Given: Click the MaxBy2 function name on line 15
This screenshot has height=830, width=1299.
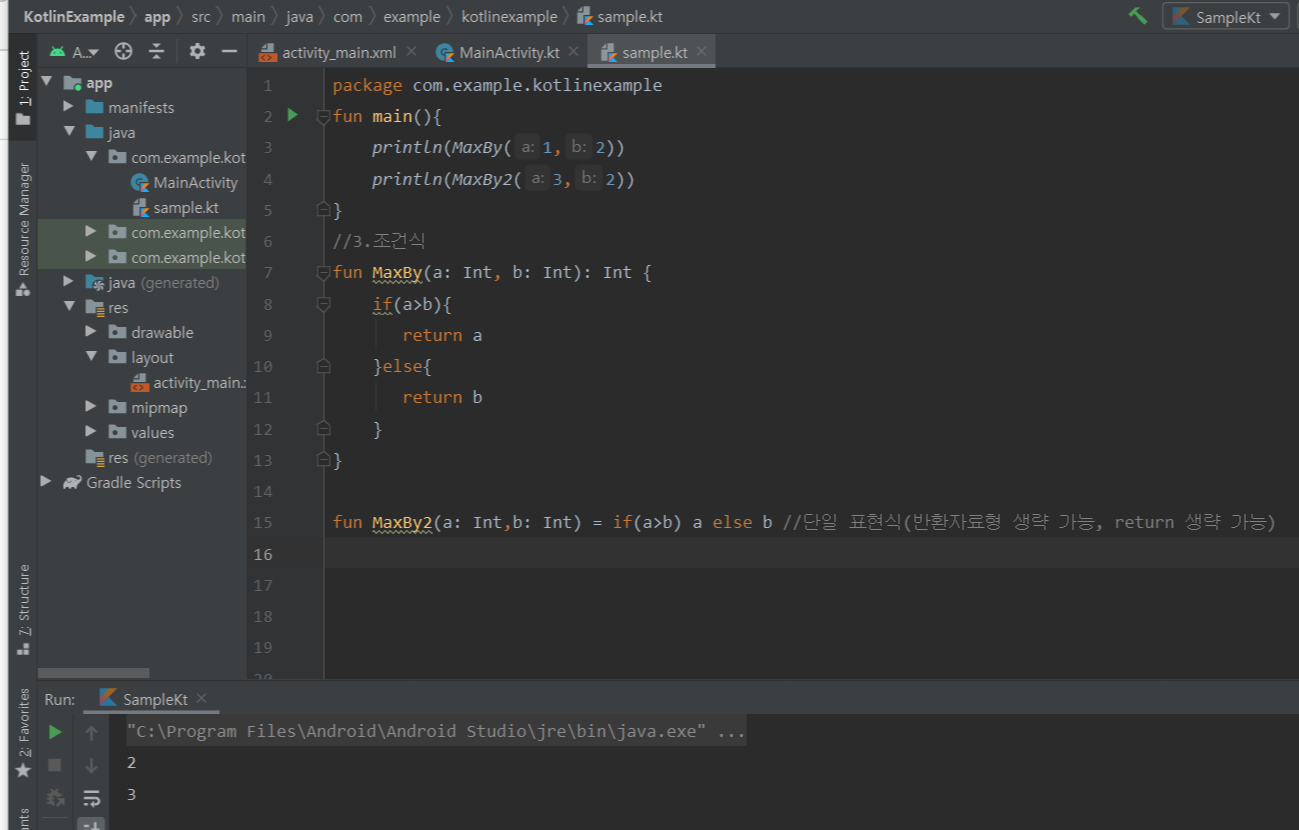Looking at the screenshot, I should 402,522.
